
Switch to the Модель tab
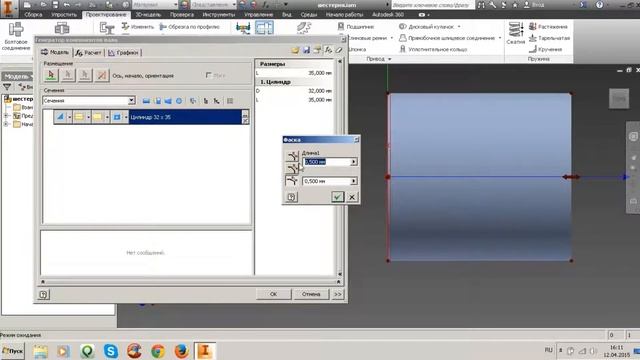click(56, 52)
